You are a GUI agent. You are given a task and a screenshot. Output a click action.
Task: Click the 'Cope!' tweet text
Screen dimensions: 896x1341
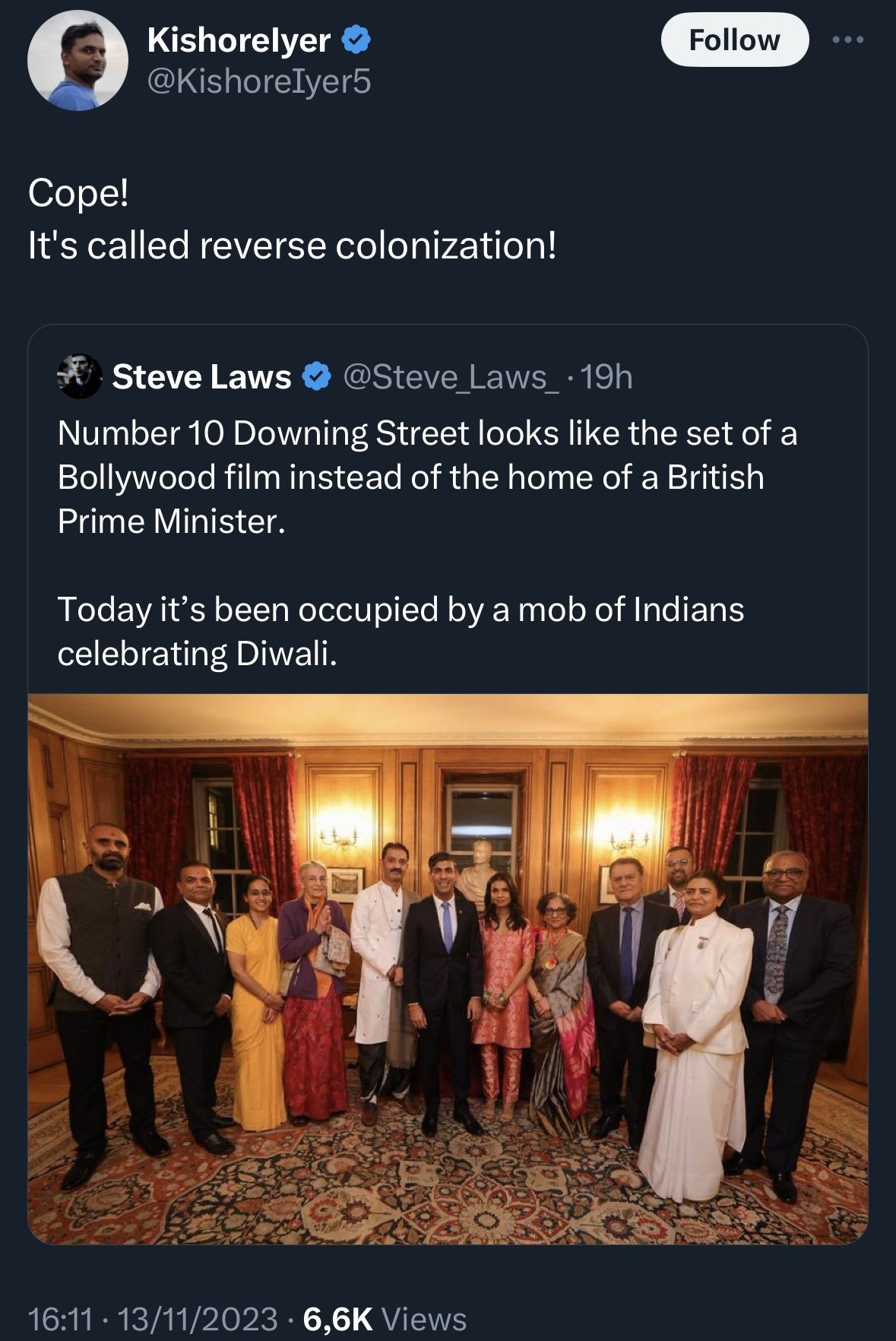pyautogui.click(x=79, y=194)
